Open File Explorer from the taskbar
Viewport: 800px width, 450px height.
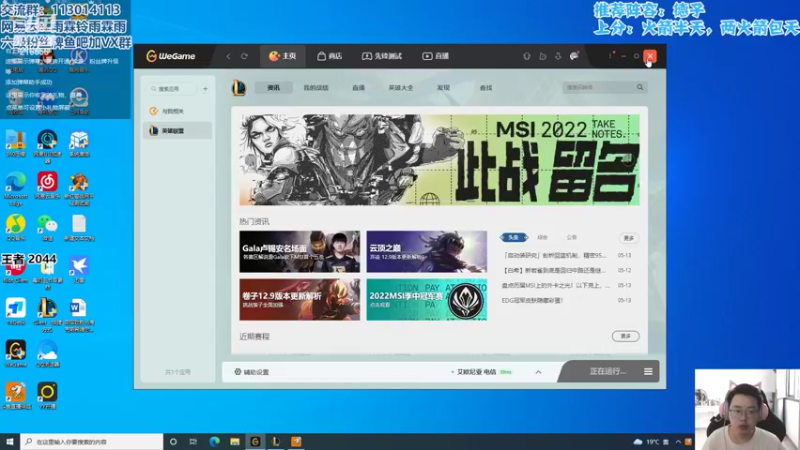click(235, 441)
